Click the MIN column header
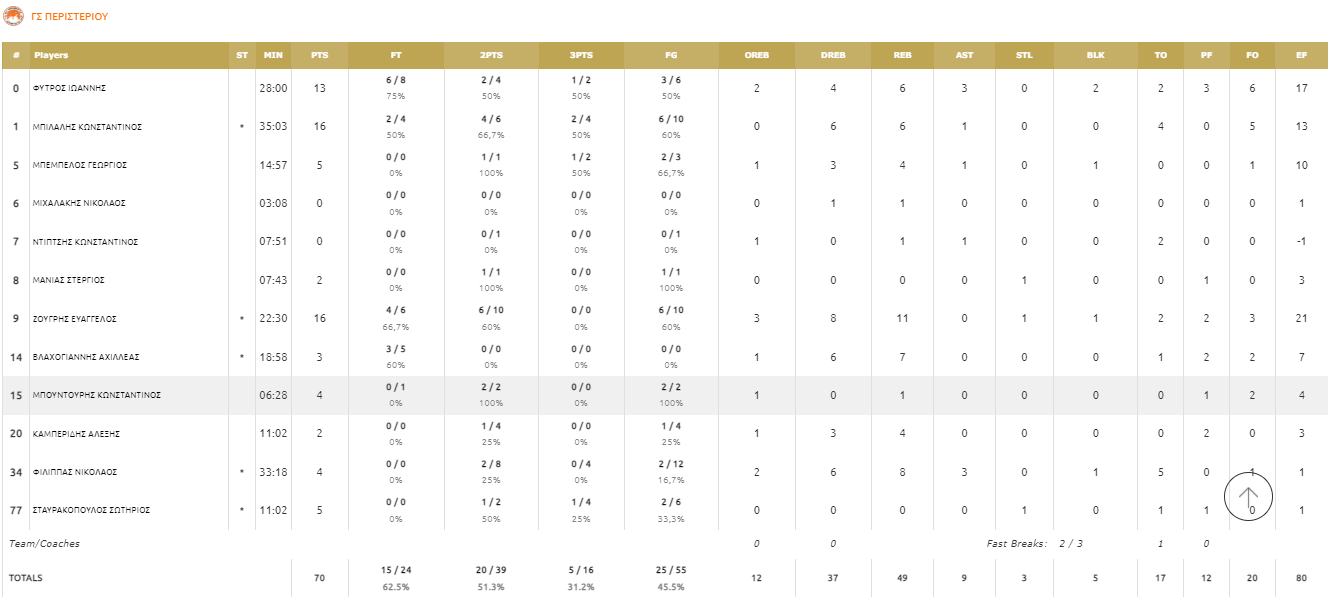The height and width of the screenshot is (597, 1328). pyautogui.click(x=273, y=55)
